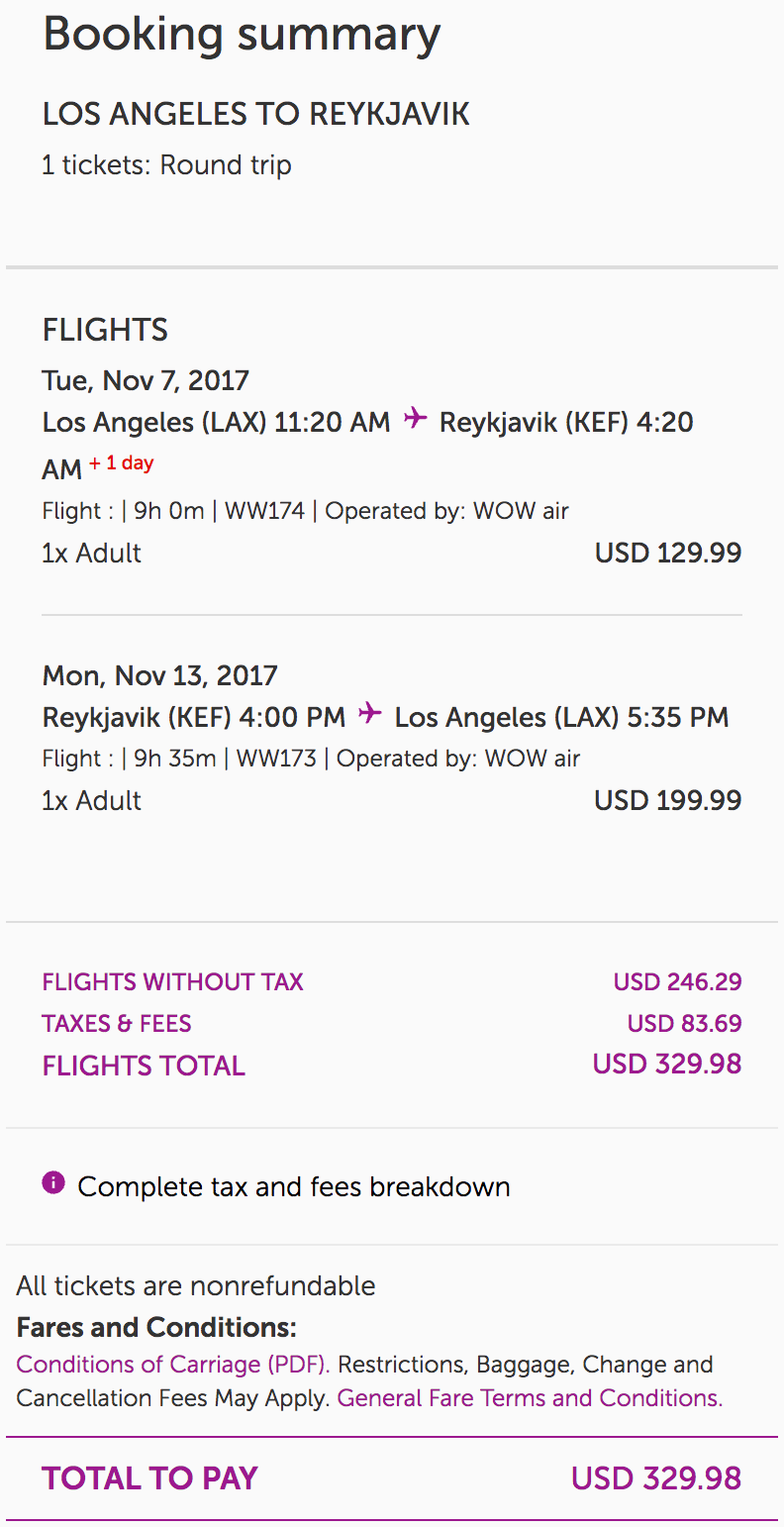The width and height of the screenshot is (784, 1527).
Task: Click the outbound flight airplane icon
Action: coord(416,420)
